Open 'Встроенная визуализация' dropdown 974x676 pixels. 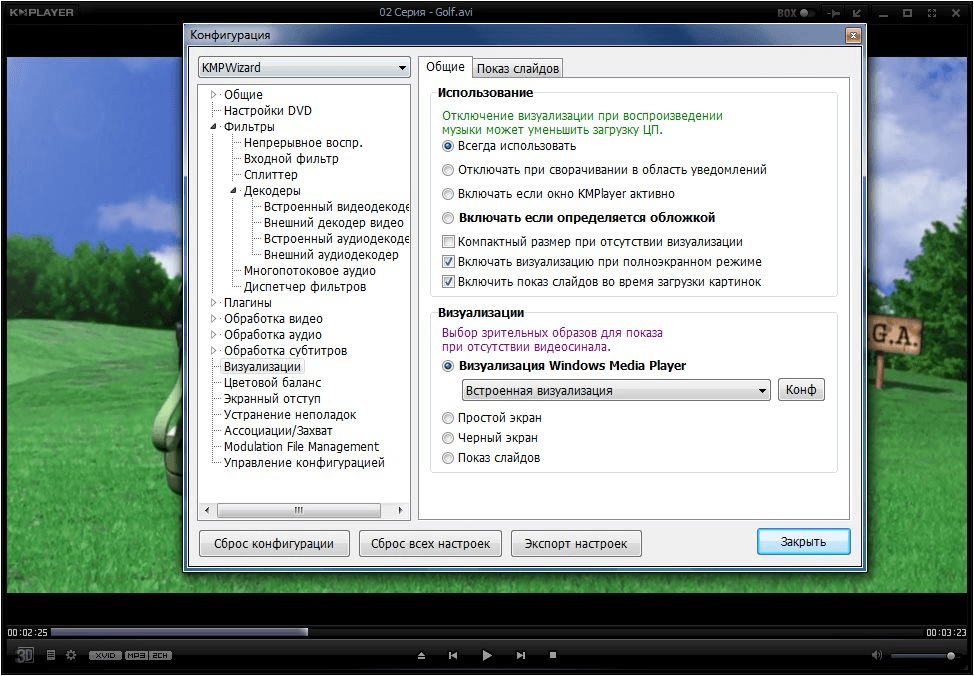pyautogui.click(x=616, y=390)
